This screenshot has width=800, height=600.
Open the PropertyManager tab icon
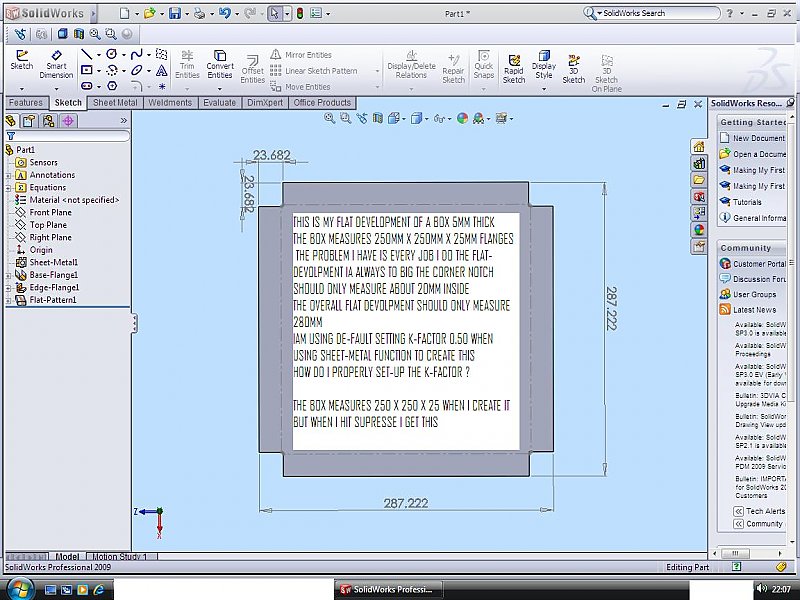[29, 121]
